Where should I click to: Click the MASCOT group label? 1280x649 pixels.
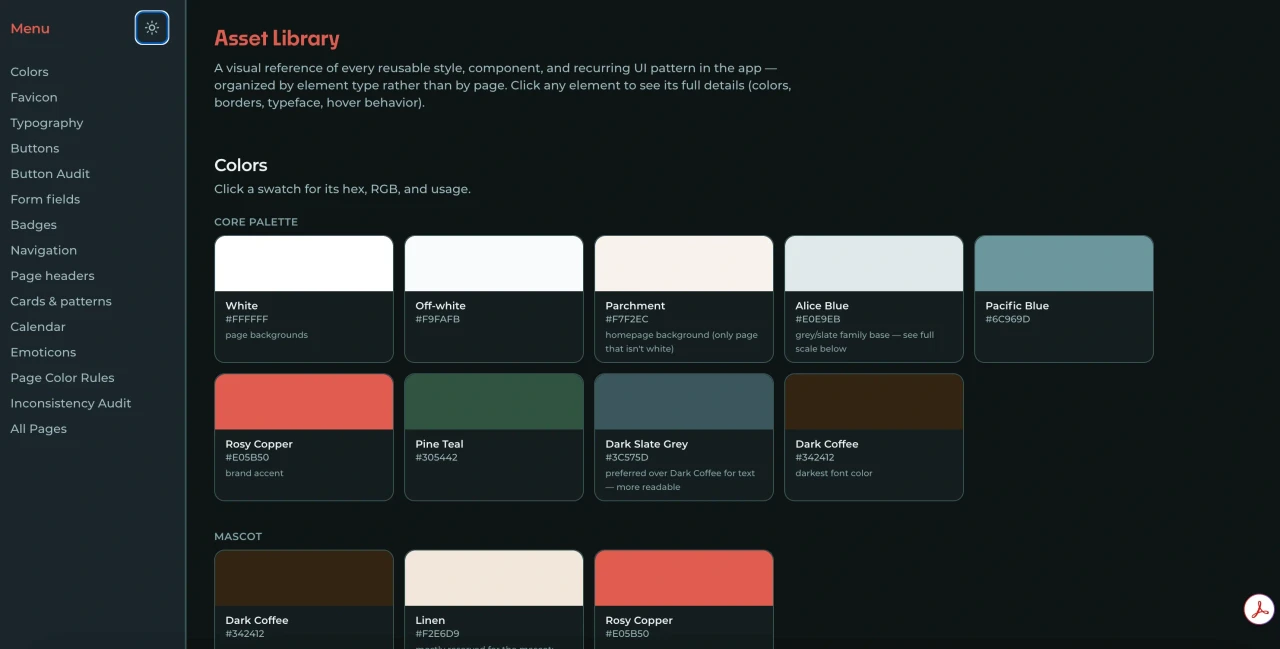(x=238, y=536)
